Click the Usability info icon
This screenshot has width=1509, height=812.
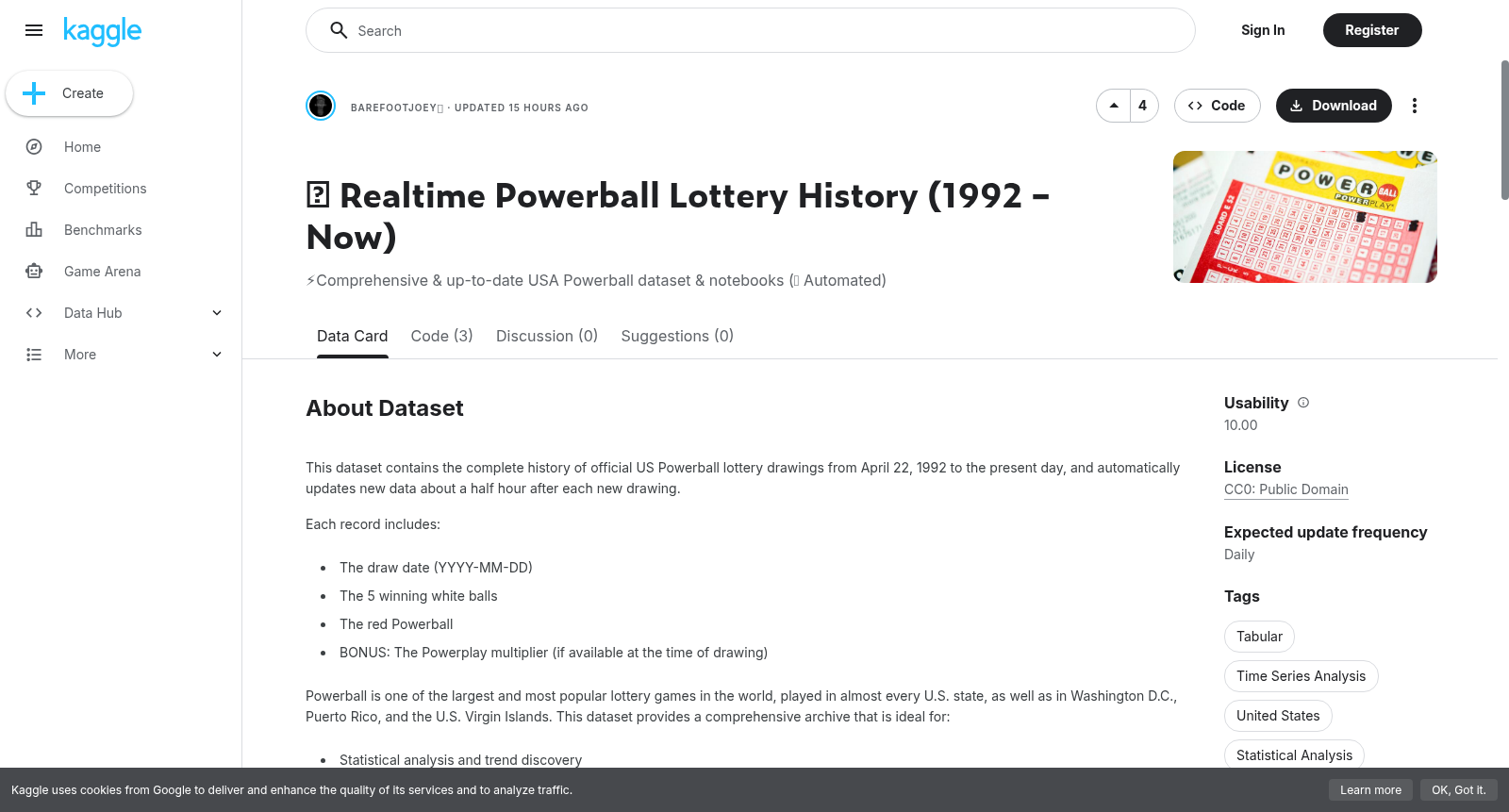(1303, 403)
